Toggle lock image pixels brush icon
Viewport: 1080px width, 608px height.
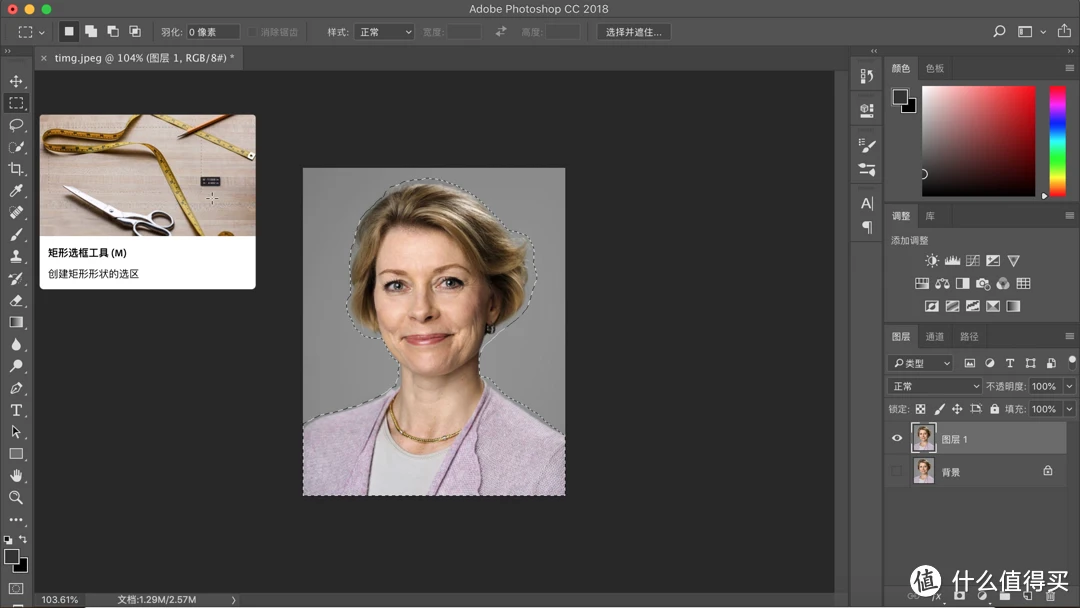(x=939, y=409)
